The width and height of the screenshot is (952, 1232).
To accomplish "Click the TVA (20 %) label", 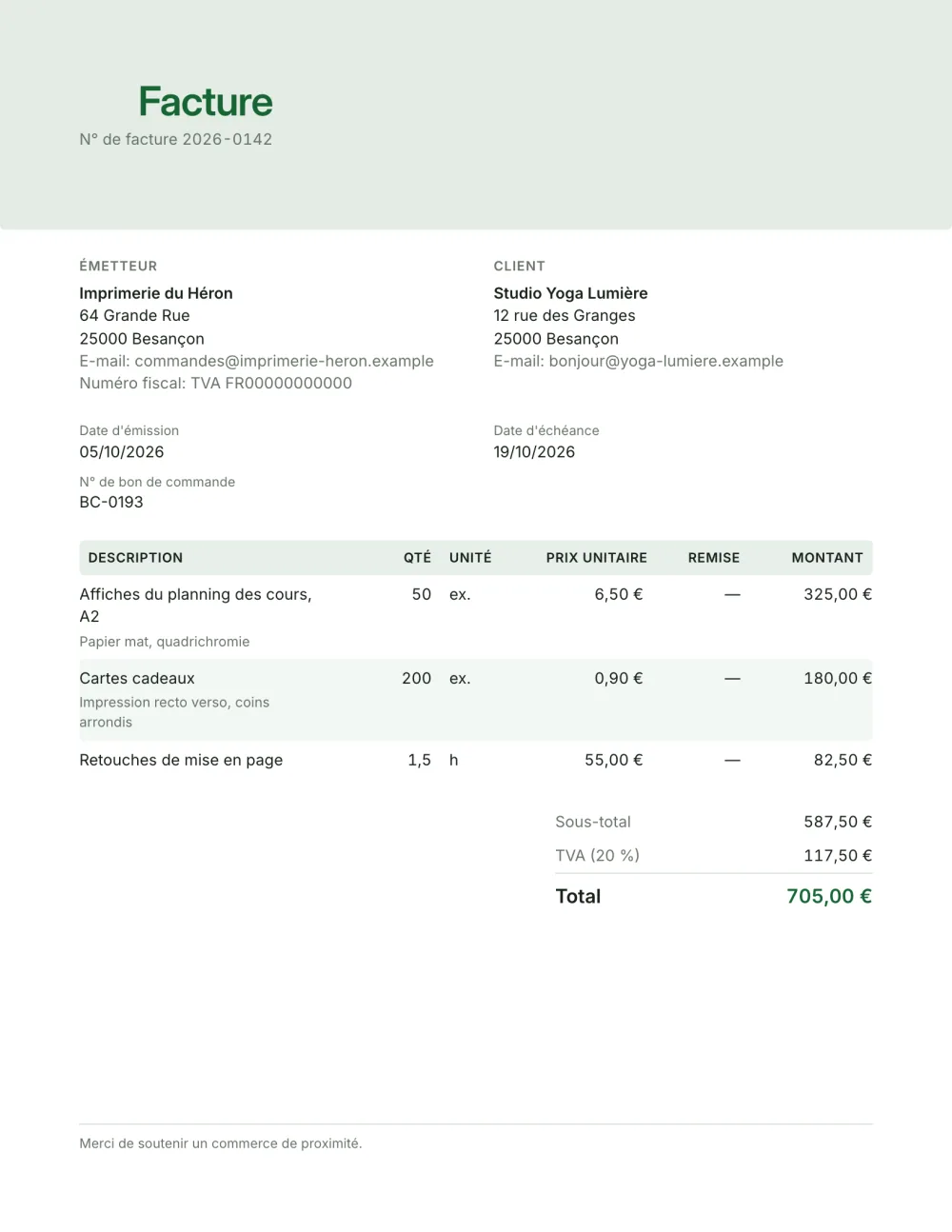I will coord(597,855).
